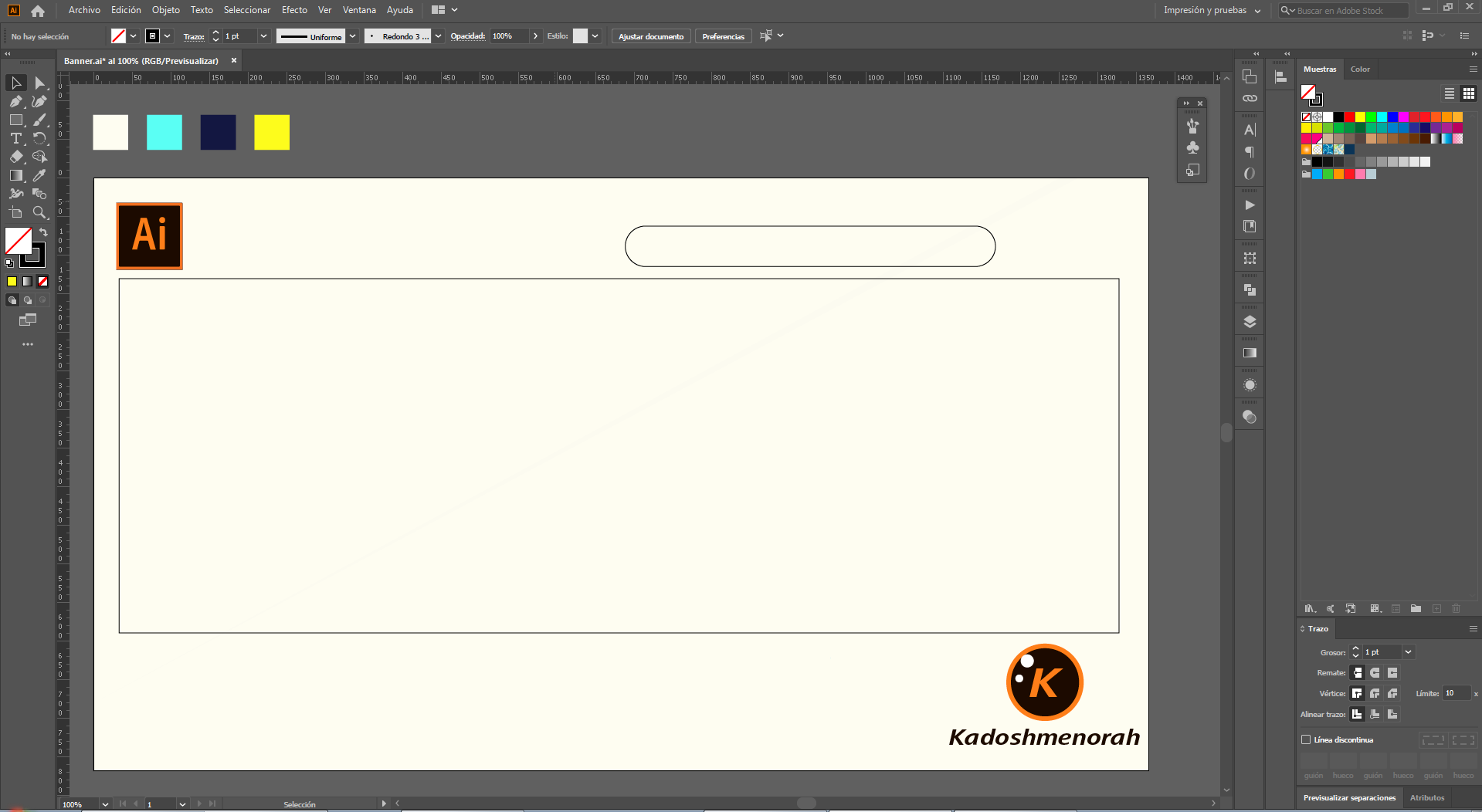This screenshot has height=812, width=1482.
Task: Open the Trazo stroke weight dropdown in control bar
Action: click(x=263, y=36)
